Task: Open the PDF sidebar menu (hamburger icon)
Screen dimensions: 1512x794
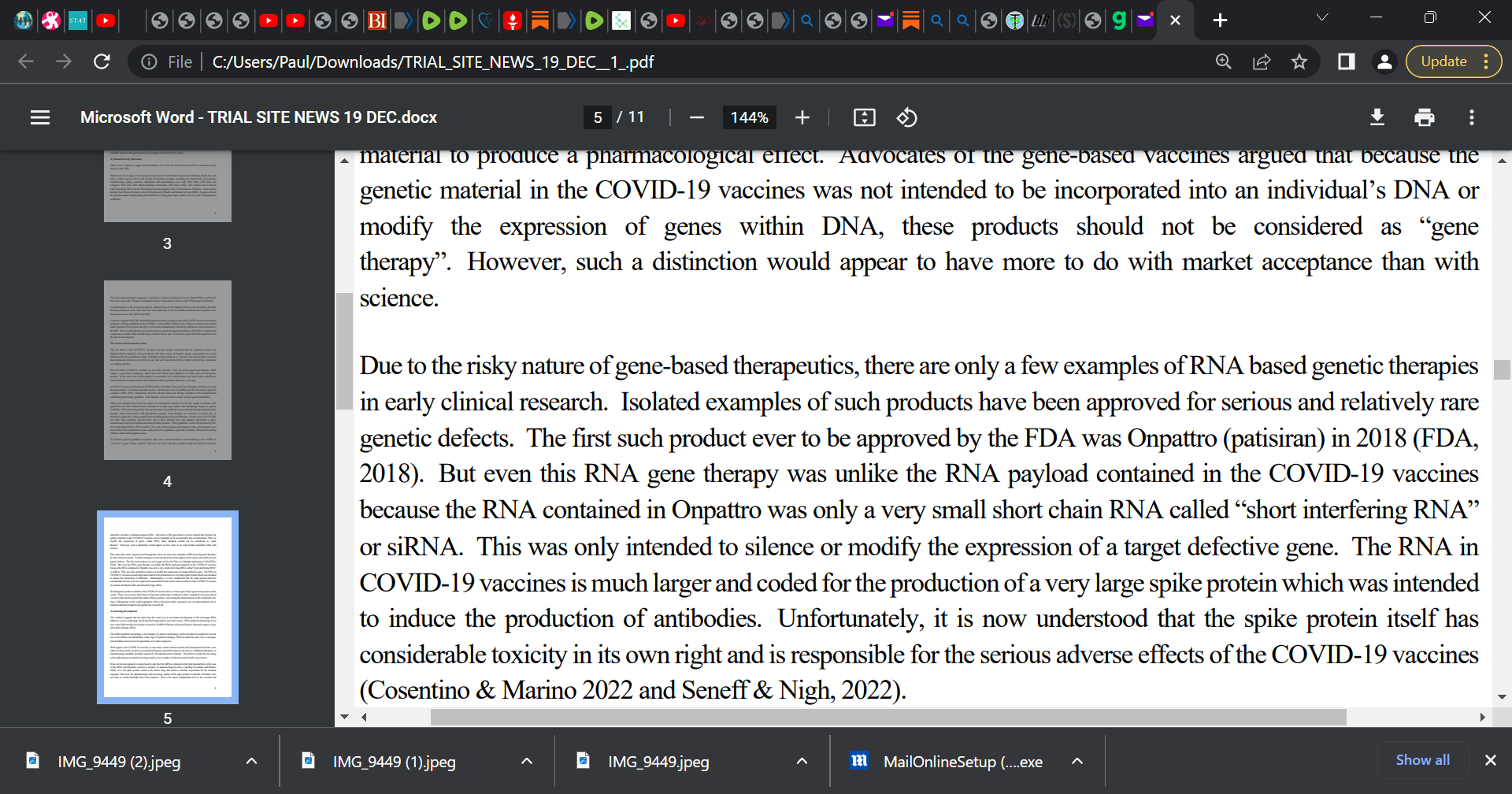Action: click(40, 117)
